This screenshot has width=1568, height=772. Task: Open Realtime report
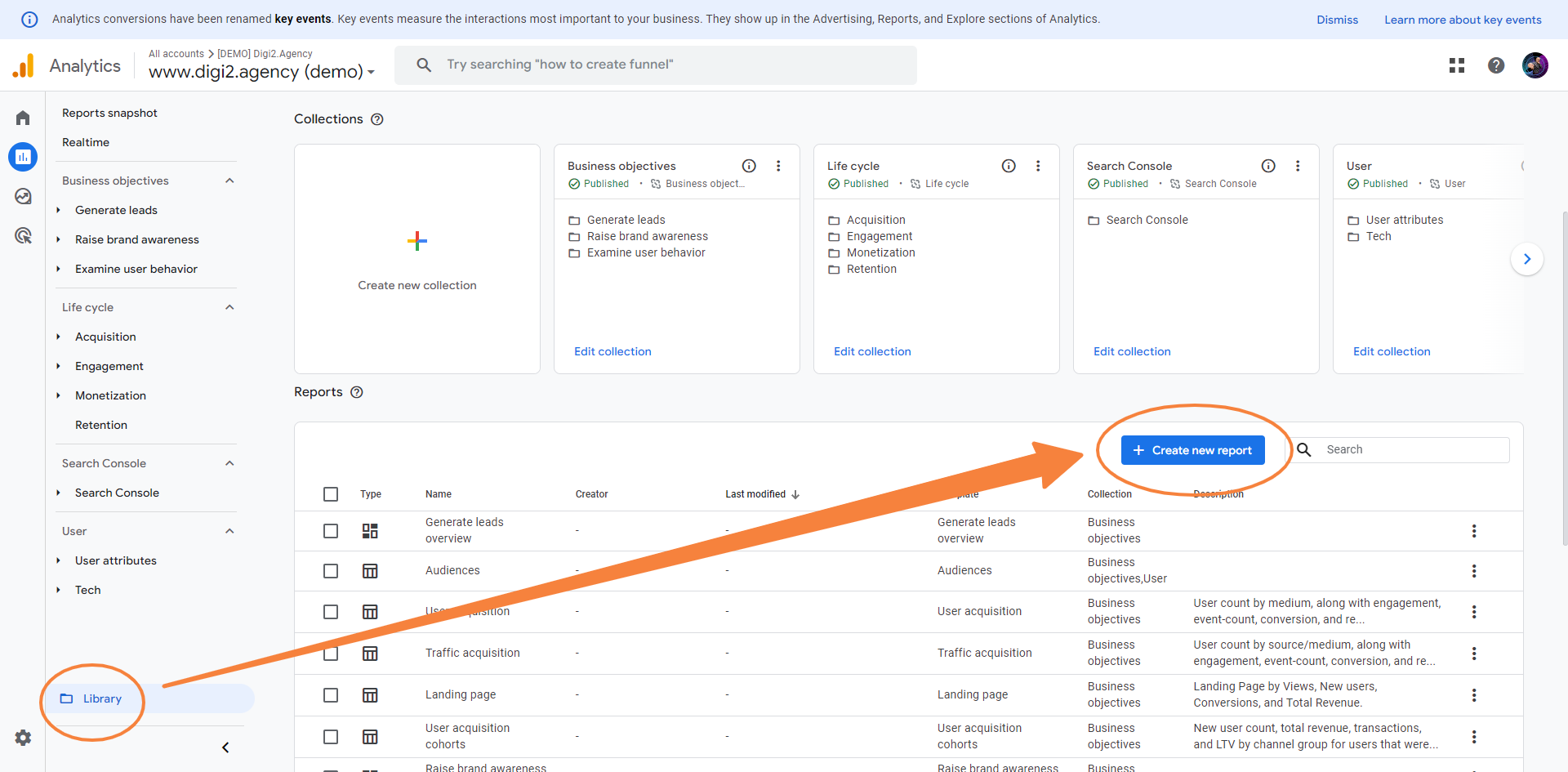[x=86, y=142]
